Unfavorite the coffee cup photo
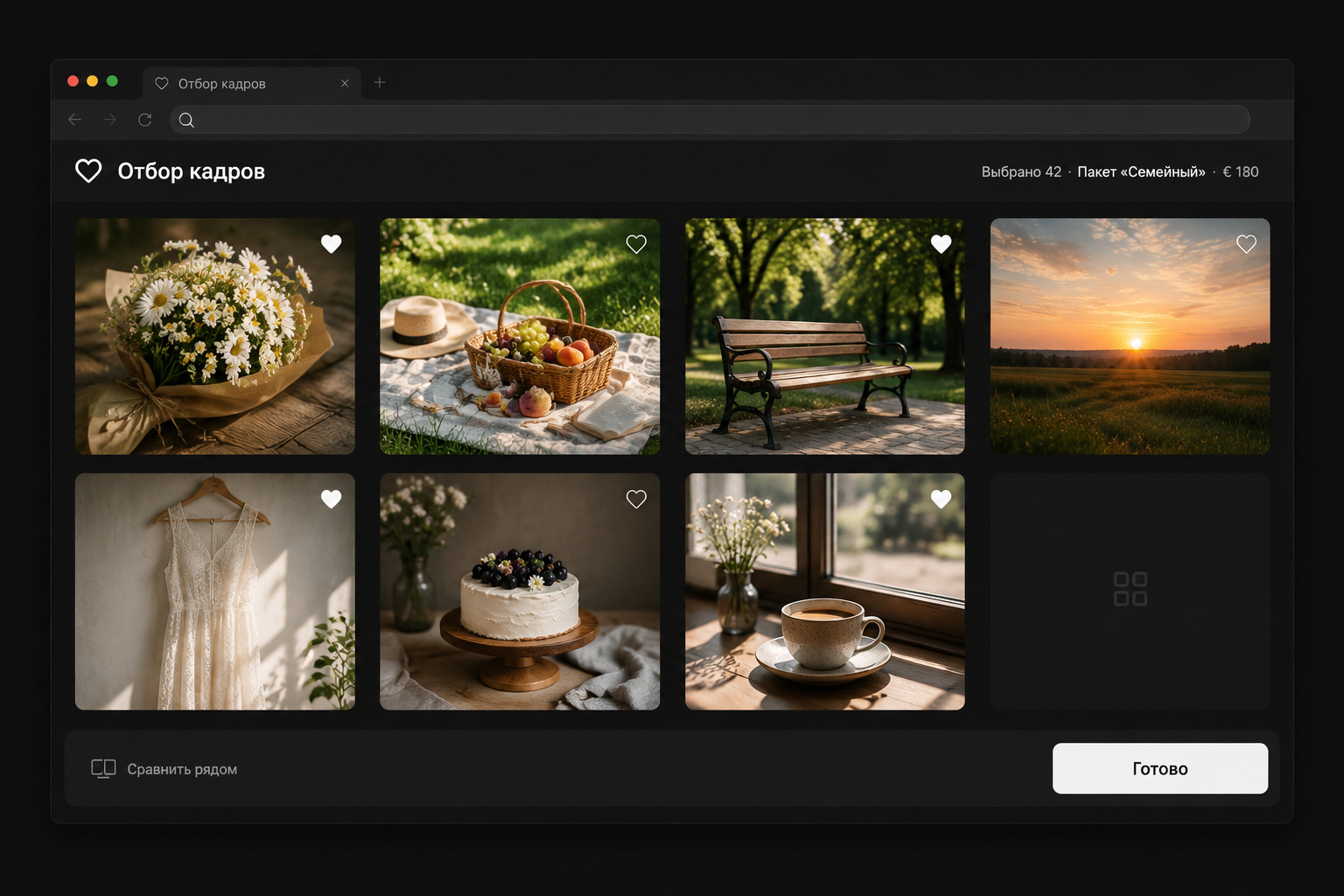The height and width of the screenshot is (896, 1344). point(941,499)
